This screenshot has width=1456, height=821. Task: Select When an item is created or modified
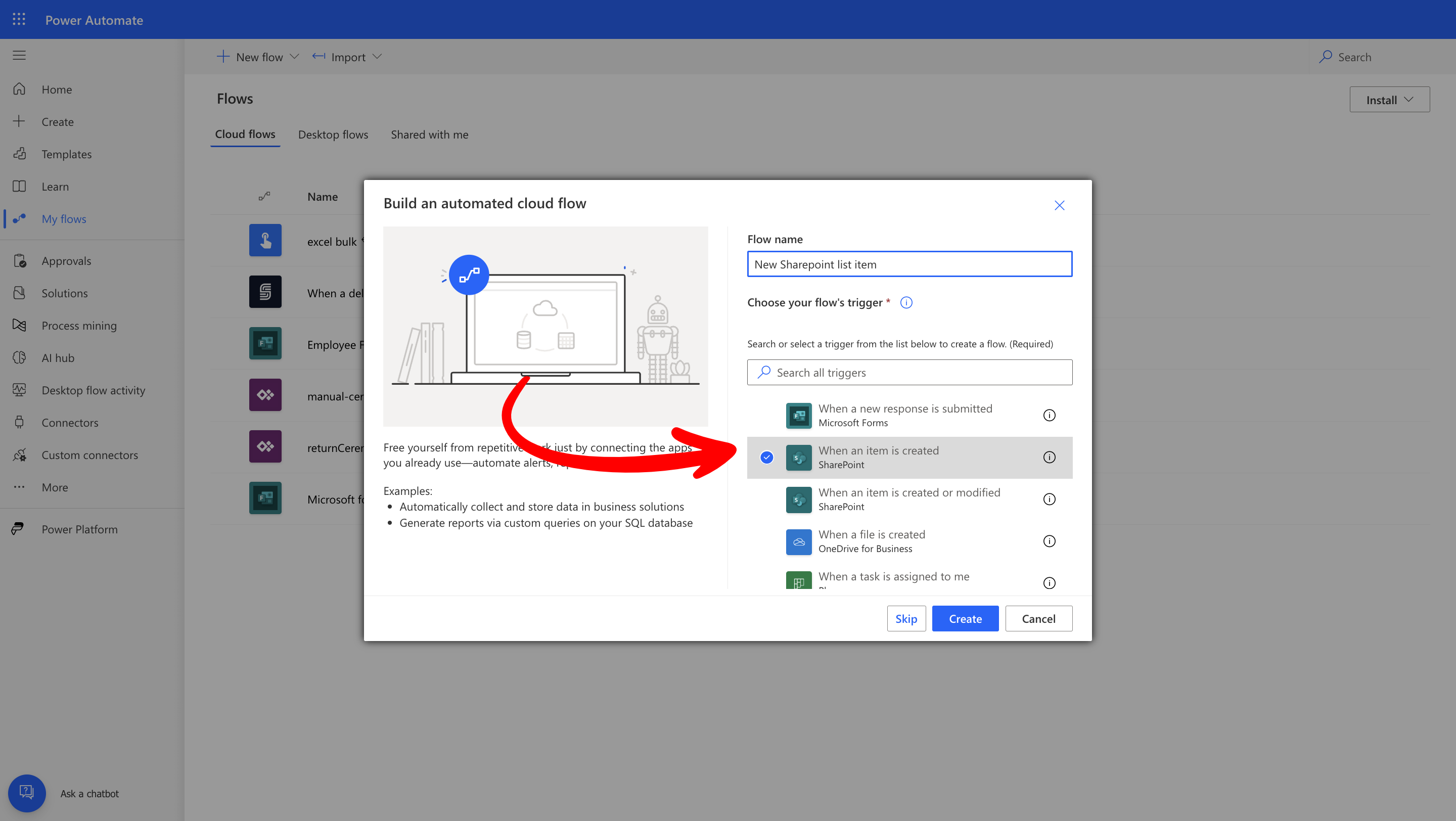point(909,499)
